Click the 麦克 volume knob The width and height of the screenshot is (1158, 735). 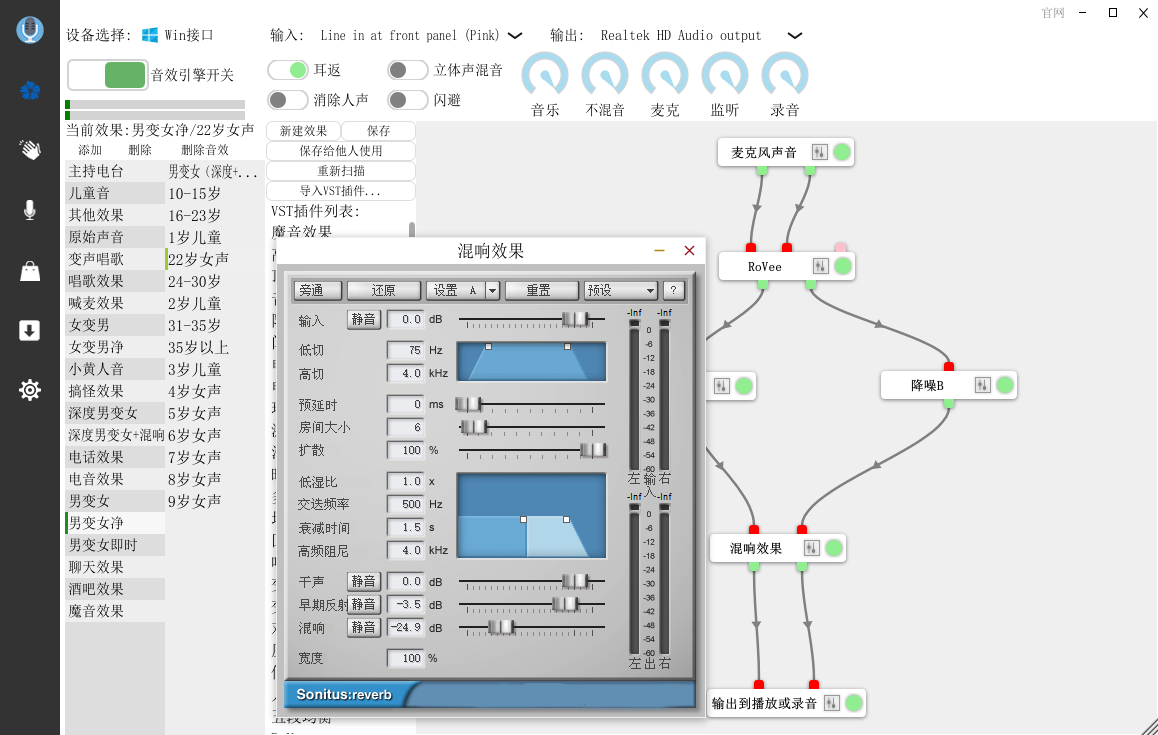665,75
